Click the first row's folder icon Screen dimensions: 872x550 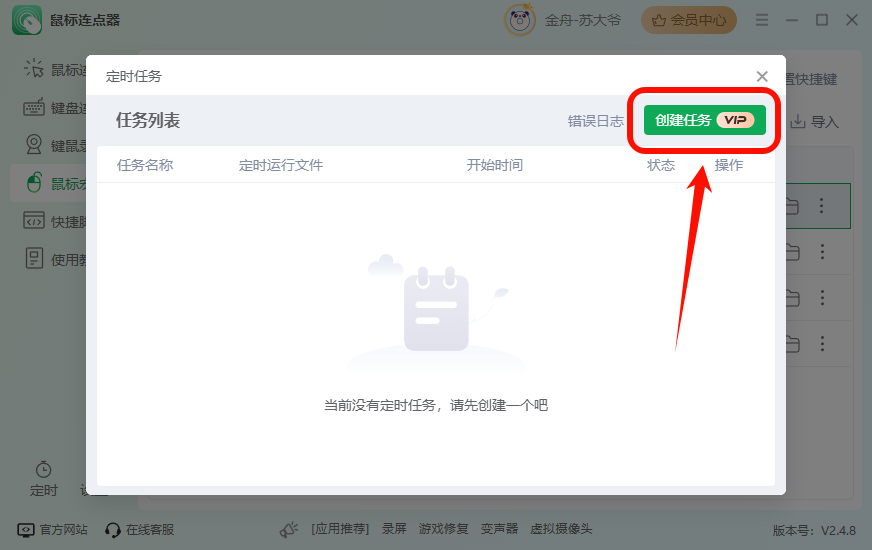[x=792, y=207]
